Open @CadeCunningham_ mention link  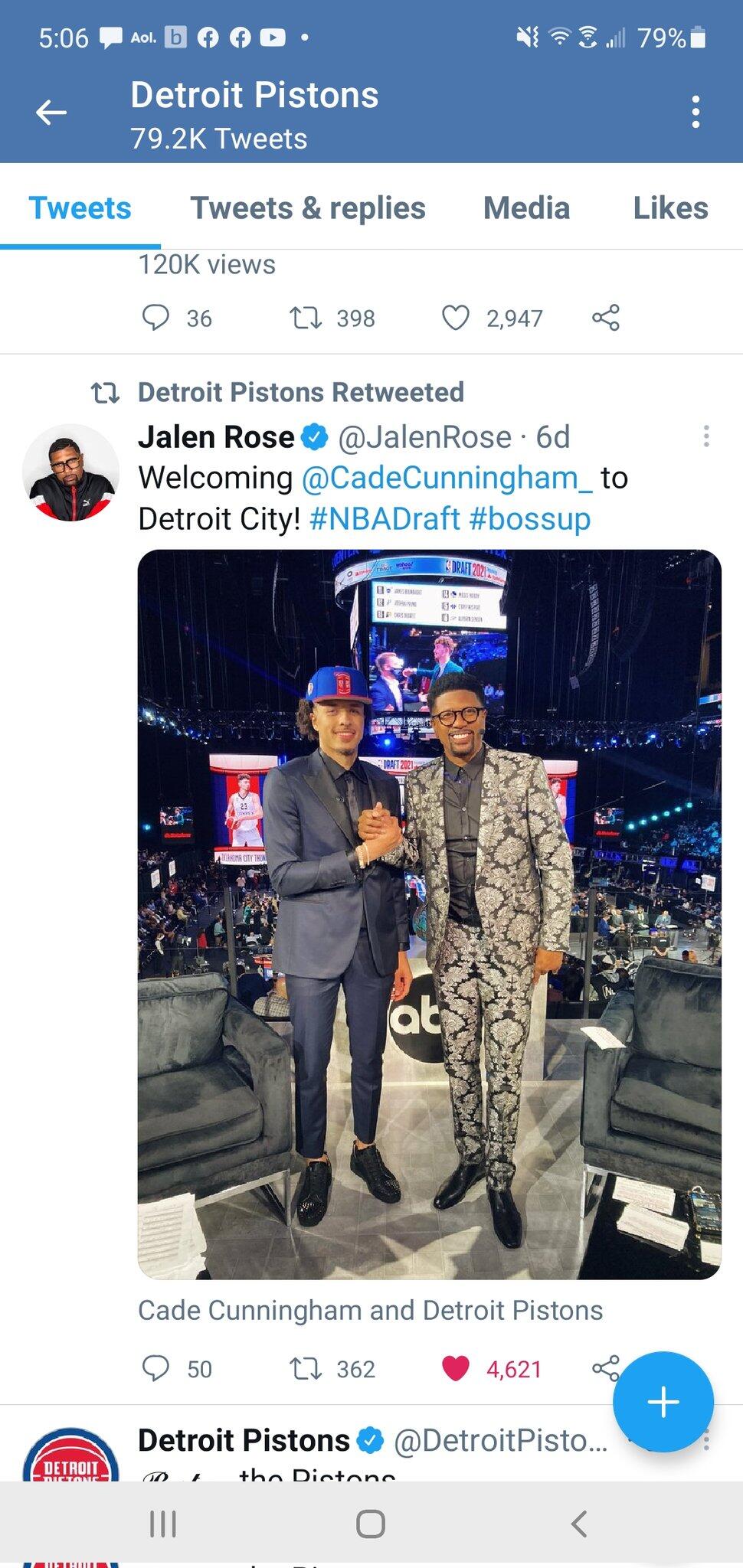(x=447, y=478)
